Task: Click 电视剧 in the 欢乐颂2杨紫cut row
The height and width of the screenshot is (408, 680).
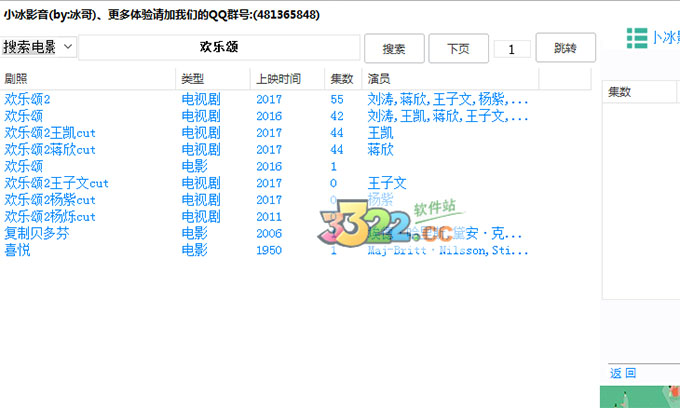Action: pyautogui.click(x=201, y=200)
